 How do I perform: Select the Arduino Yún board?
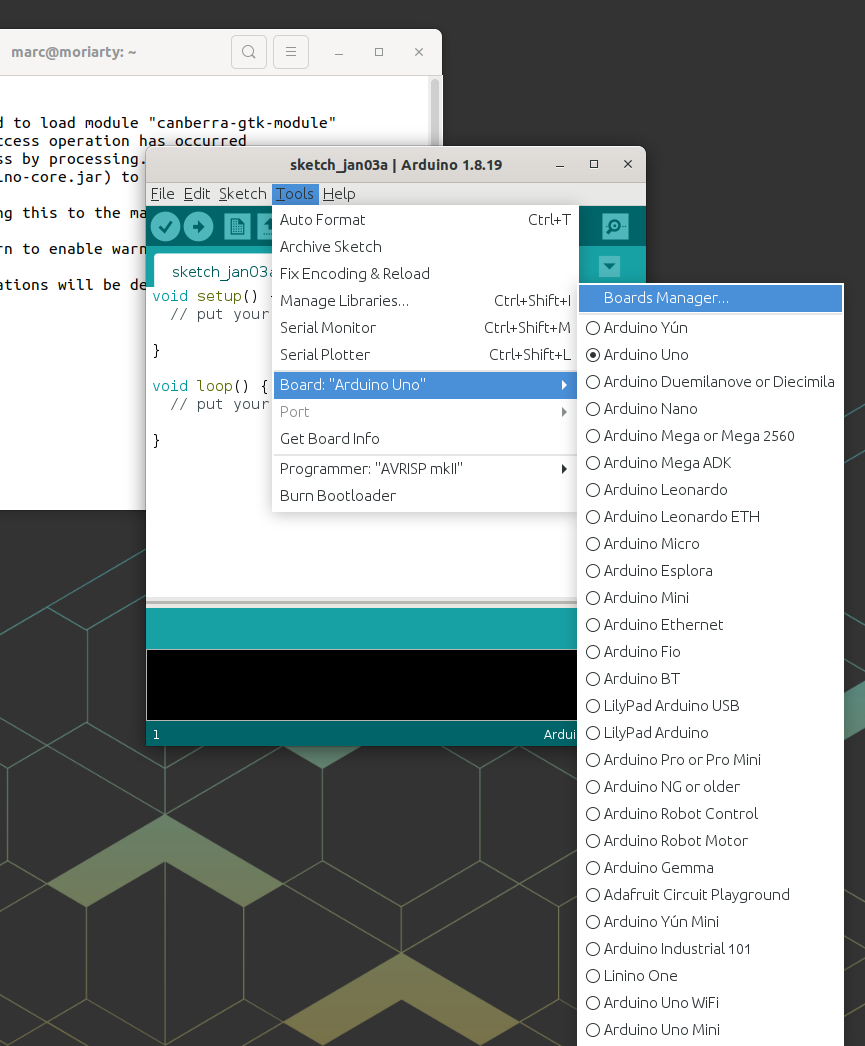tap(710, 328)
